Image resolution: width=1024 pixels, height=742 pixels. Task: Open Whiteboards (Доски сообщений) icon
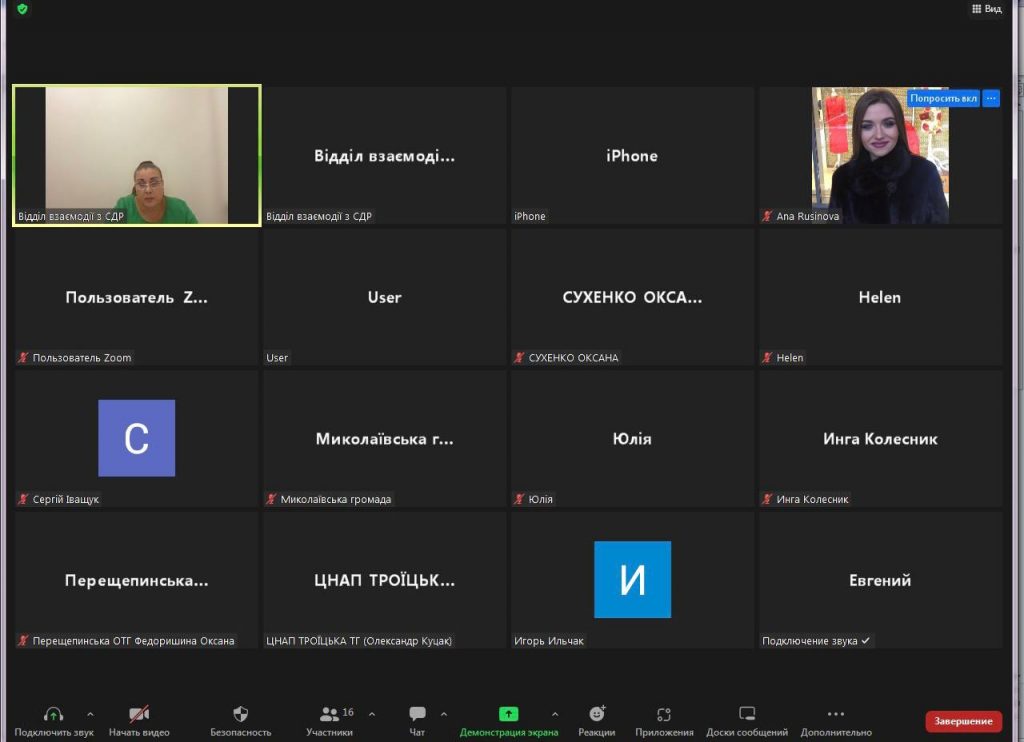pyautogui.click(x=747, y=714)
